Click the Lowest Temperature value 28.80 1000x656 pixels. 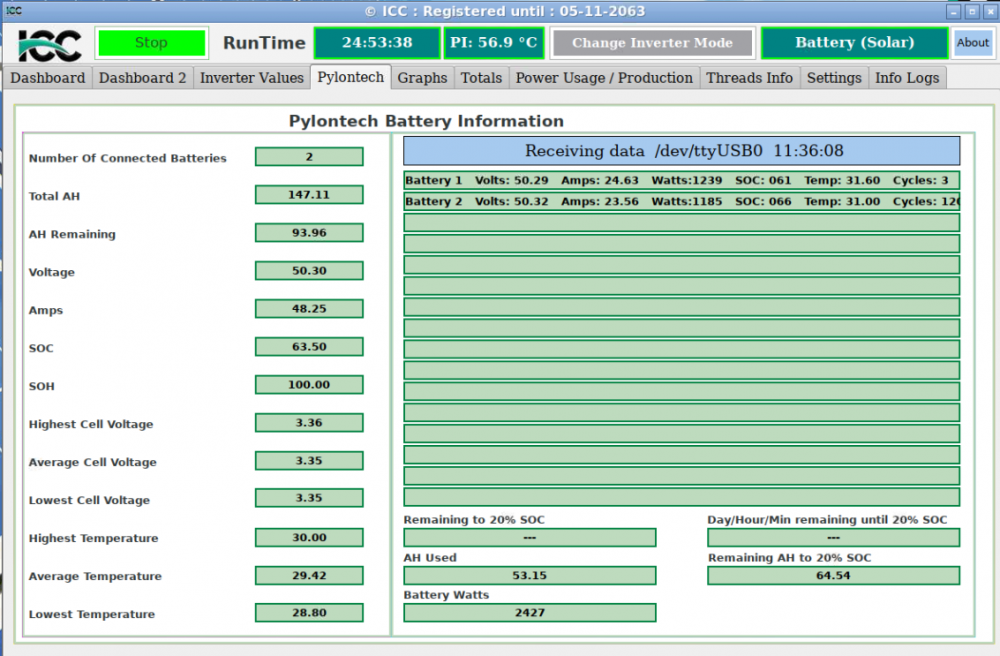pyautogui.click(x=309, y=613)
